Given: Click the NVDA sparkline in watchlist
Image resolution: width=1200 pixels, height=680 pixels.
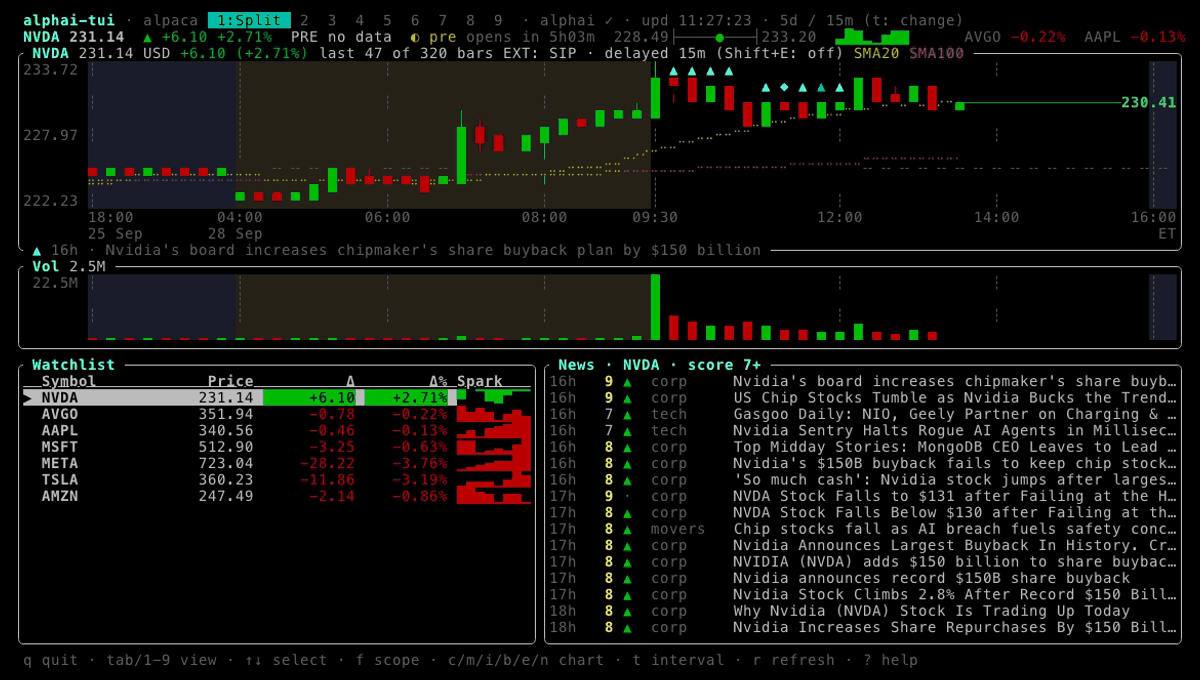Looking at the screenshot, I should click(493, 397).
